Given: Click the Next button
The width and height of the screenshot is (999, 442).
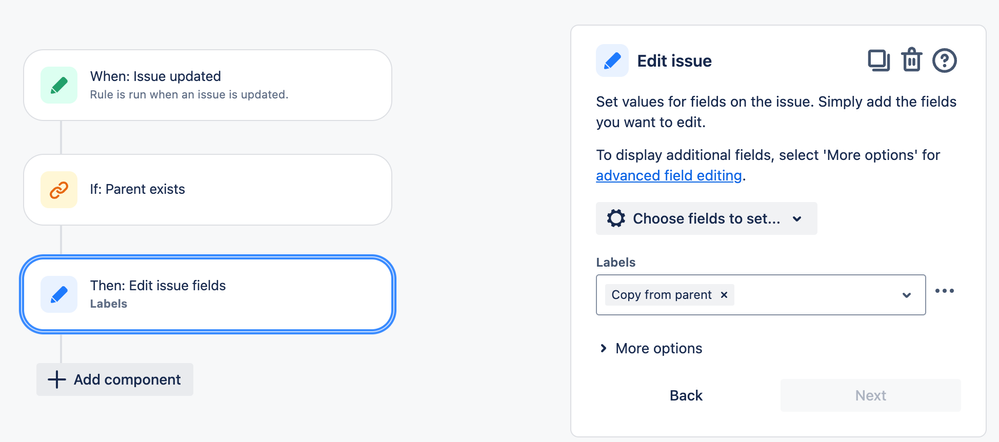Looking at the screenshot, I should [x=870, y=396].
